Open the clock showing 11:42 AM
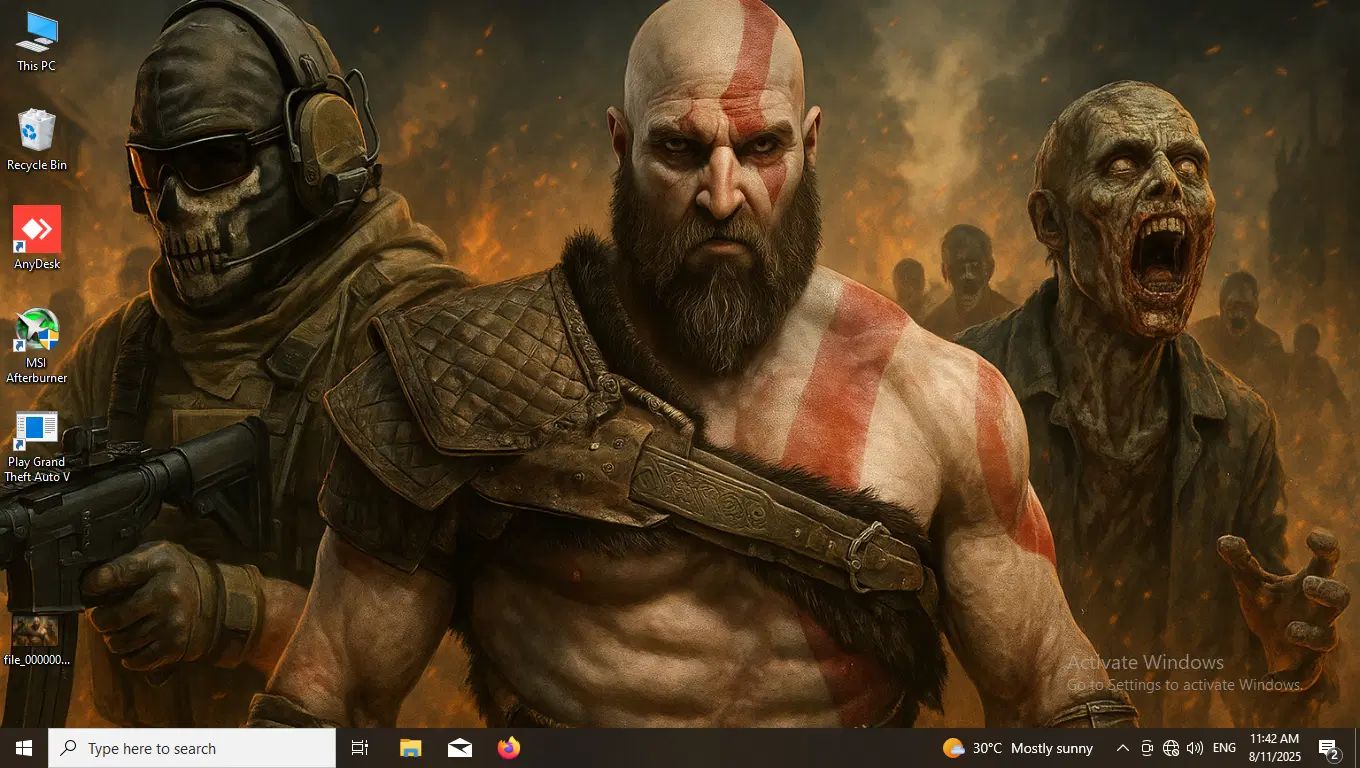 point(1274,748)
